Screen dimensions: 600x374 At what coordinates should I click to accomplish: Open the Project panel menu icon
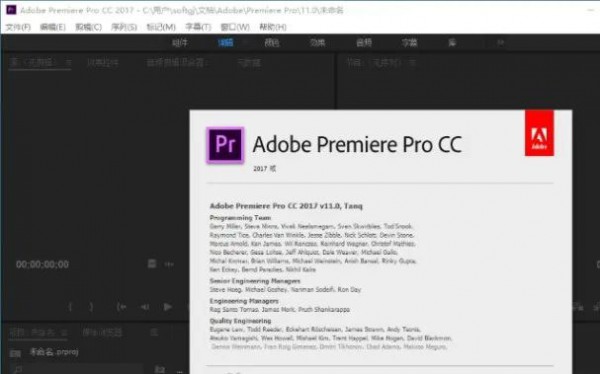tap(64, 333)
